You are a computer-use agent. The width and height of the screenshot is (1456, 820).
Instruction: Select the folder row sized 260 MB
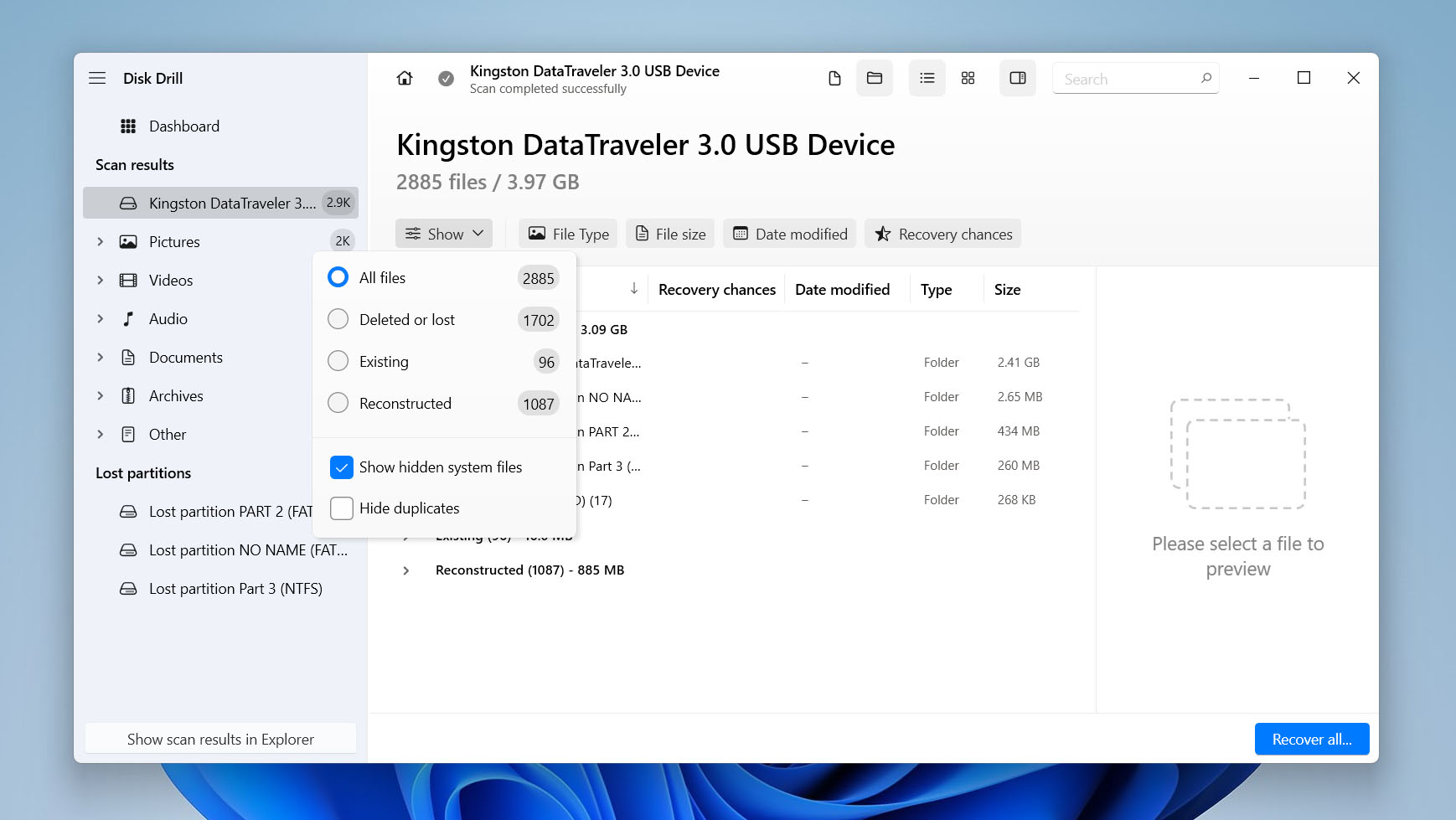(x=828, y=466)
